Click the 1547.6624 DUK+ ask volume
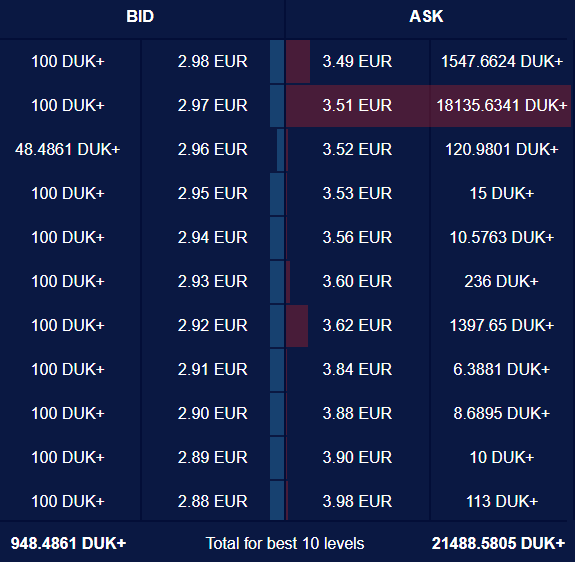 click(501, 61)
